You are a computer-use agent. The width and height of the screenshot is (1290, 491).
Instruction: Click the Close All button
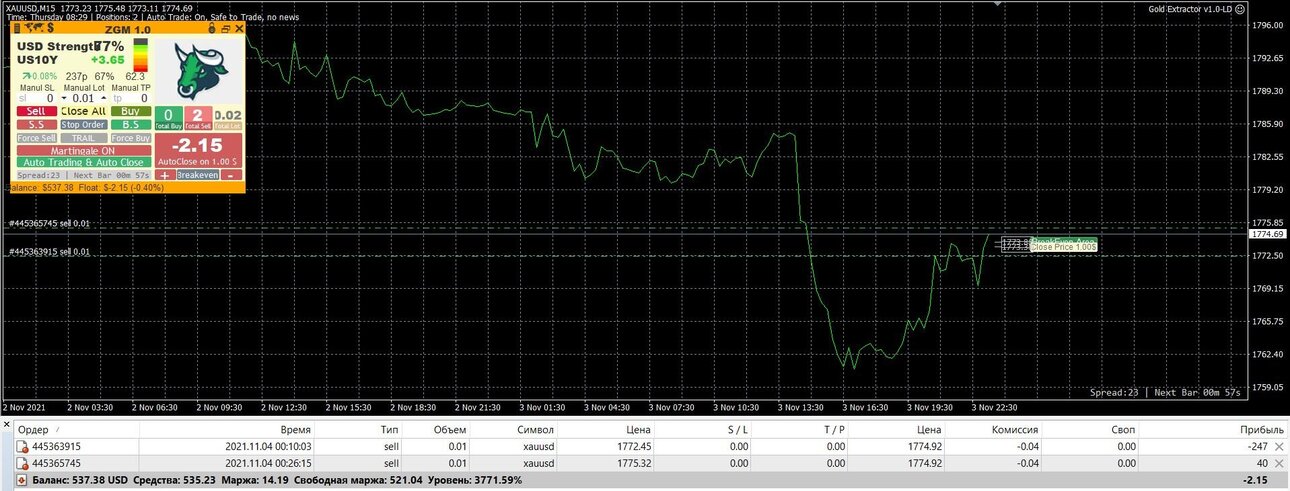pos(83,111)
